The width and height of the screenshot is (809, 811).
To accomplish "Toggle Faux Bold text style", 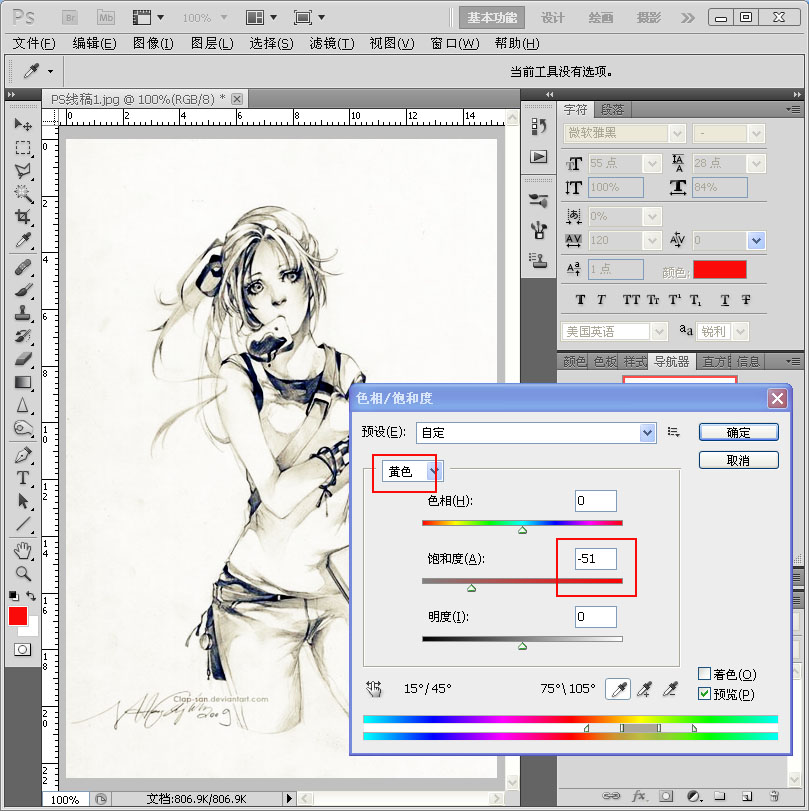I will [580, 300].
